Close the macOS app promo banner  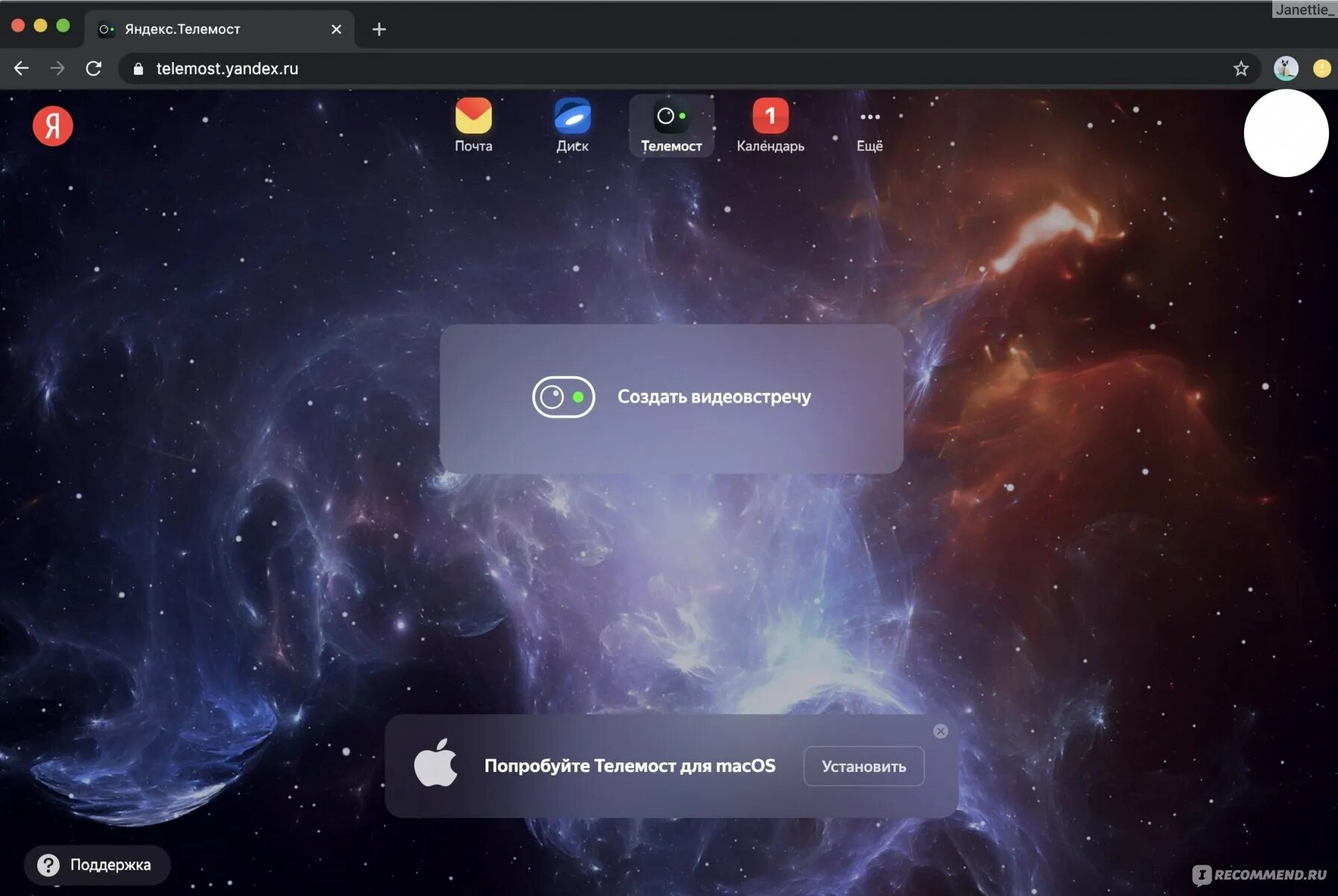(x=941, y=731)
